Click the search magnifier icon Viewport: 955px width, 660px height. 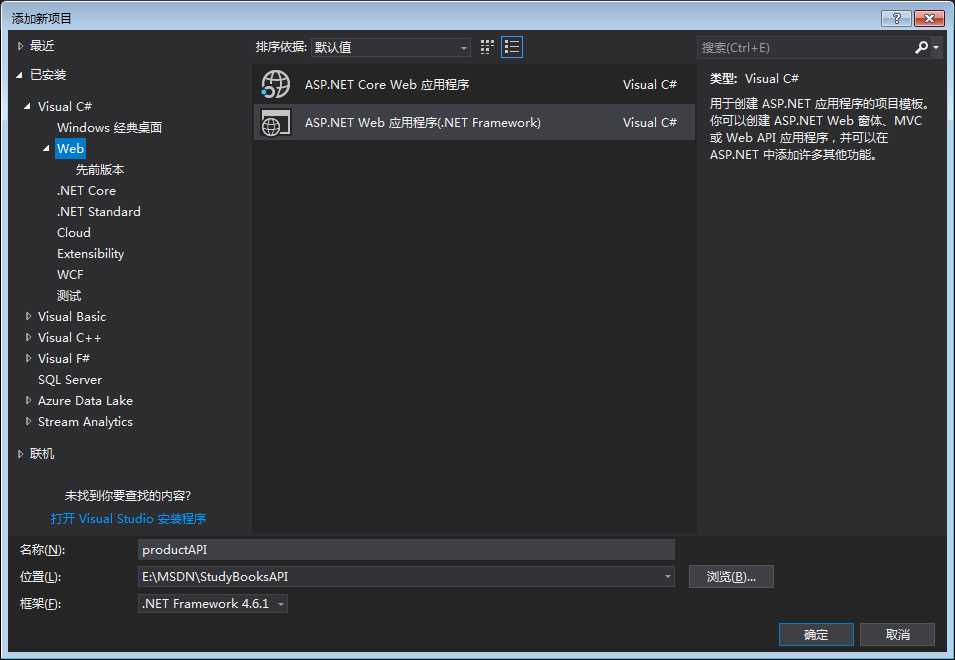(922, 47)
